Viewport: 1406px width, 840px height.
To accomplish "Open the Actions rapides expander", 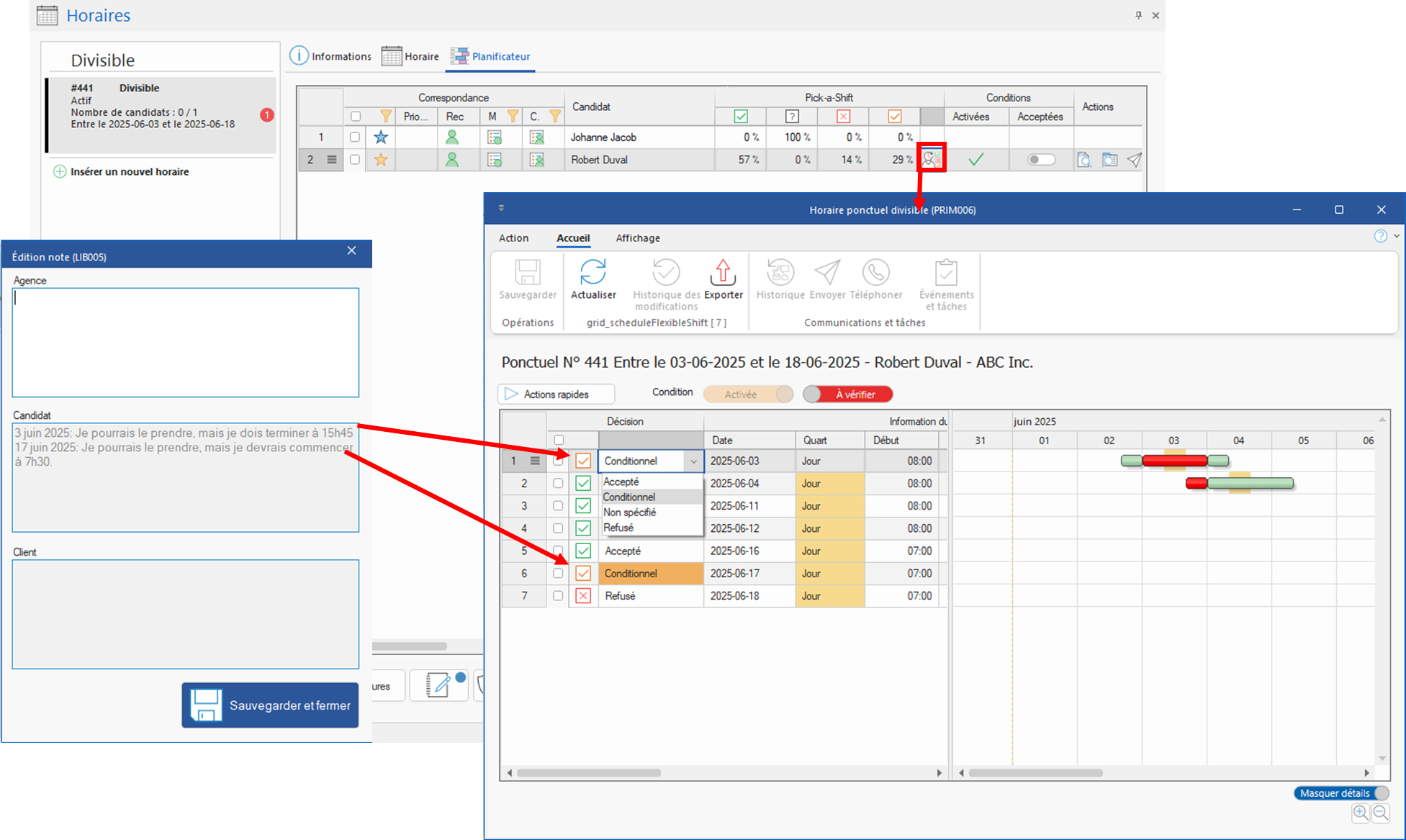I will (556, 394).
